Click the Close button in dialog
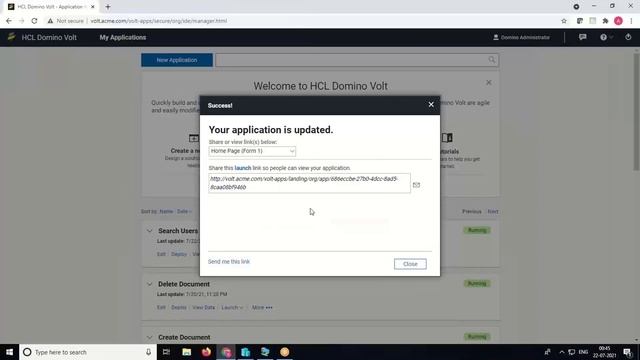Screen dimensions: 640x360 410,264
